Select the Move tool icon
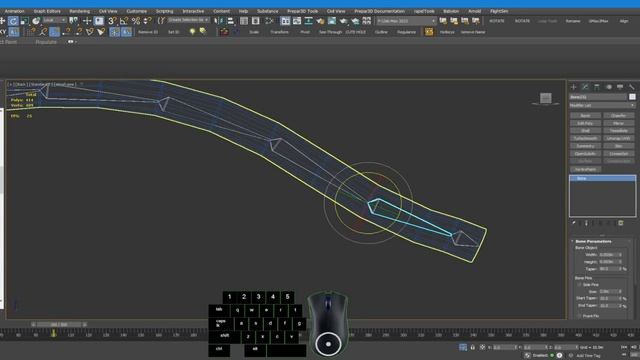 pos(2,20)
